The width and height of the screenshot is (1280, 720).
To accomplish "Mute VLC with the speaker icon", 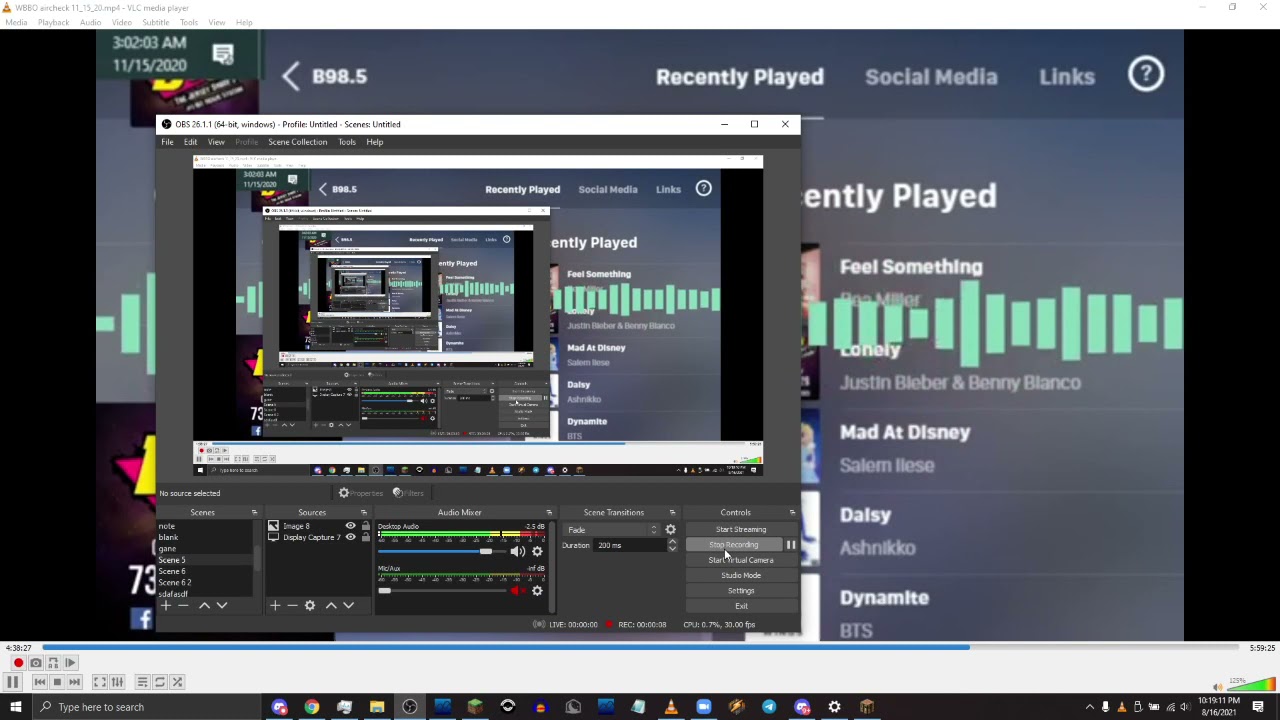I will click(1218, 687).
